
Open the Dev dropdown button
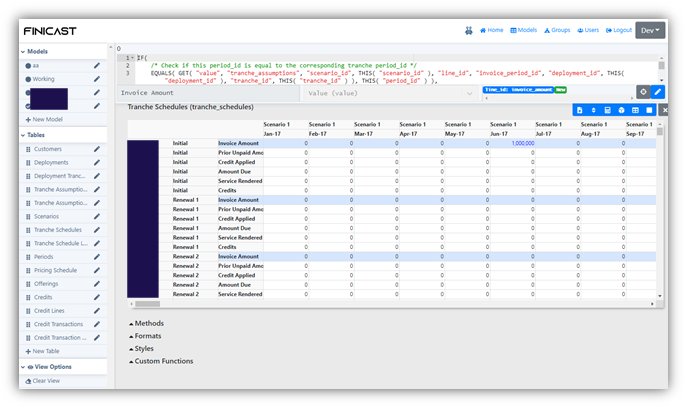(x=650, y=30)
